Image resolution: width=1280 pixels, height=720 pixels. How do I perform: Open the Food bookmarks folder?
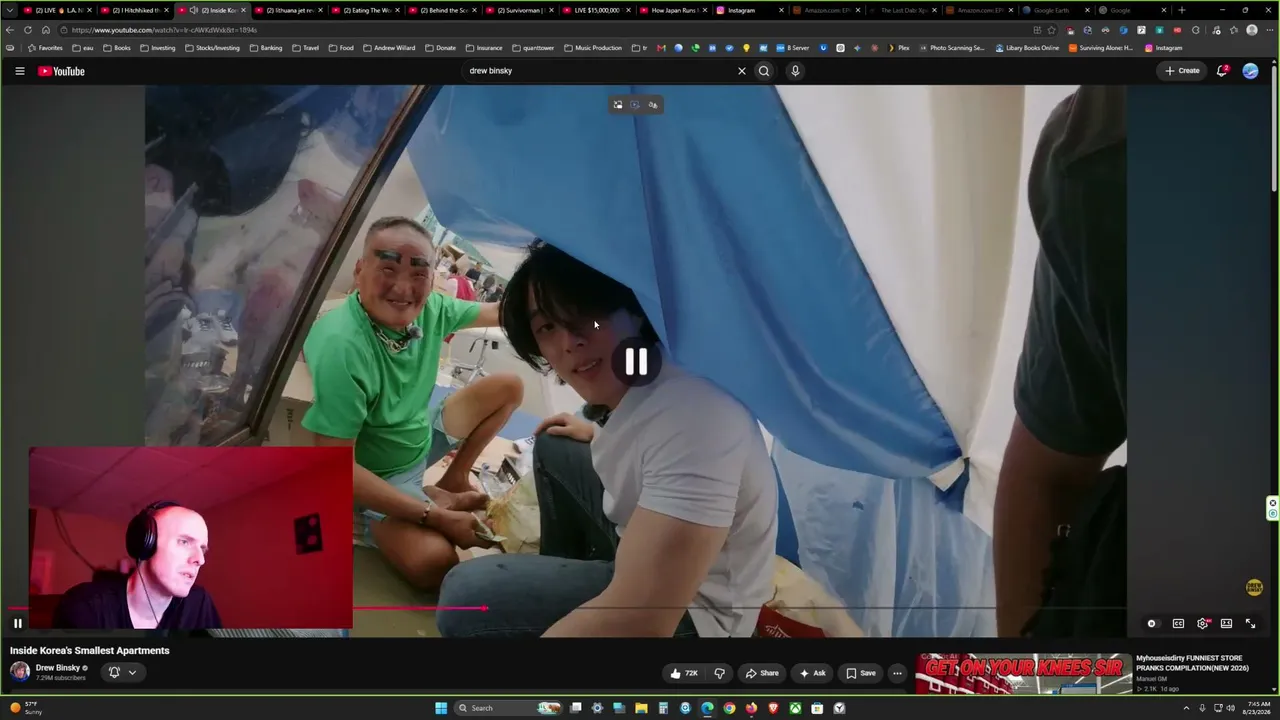point(341,48)
